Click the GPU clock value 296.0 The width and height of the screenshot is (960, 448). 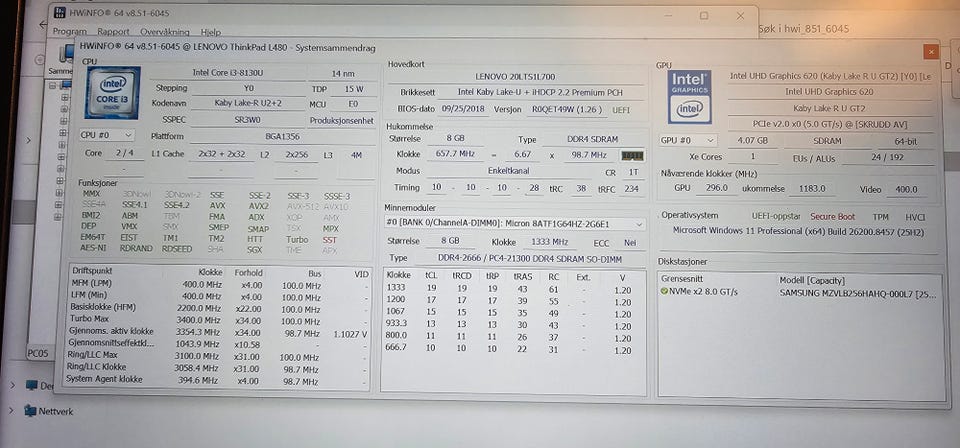coord(715,189)
